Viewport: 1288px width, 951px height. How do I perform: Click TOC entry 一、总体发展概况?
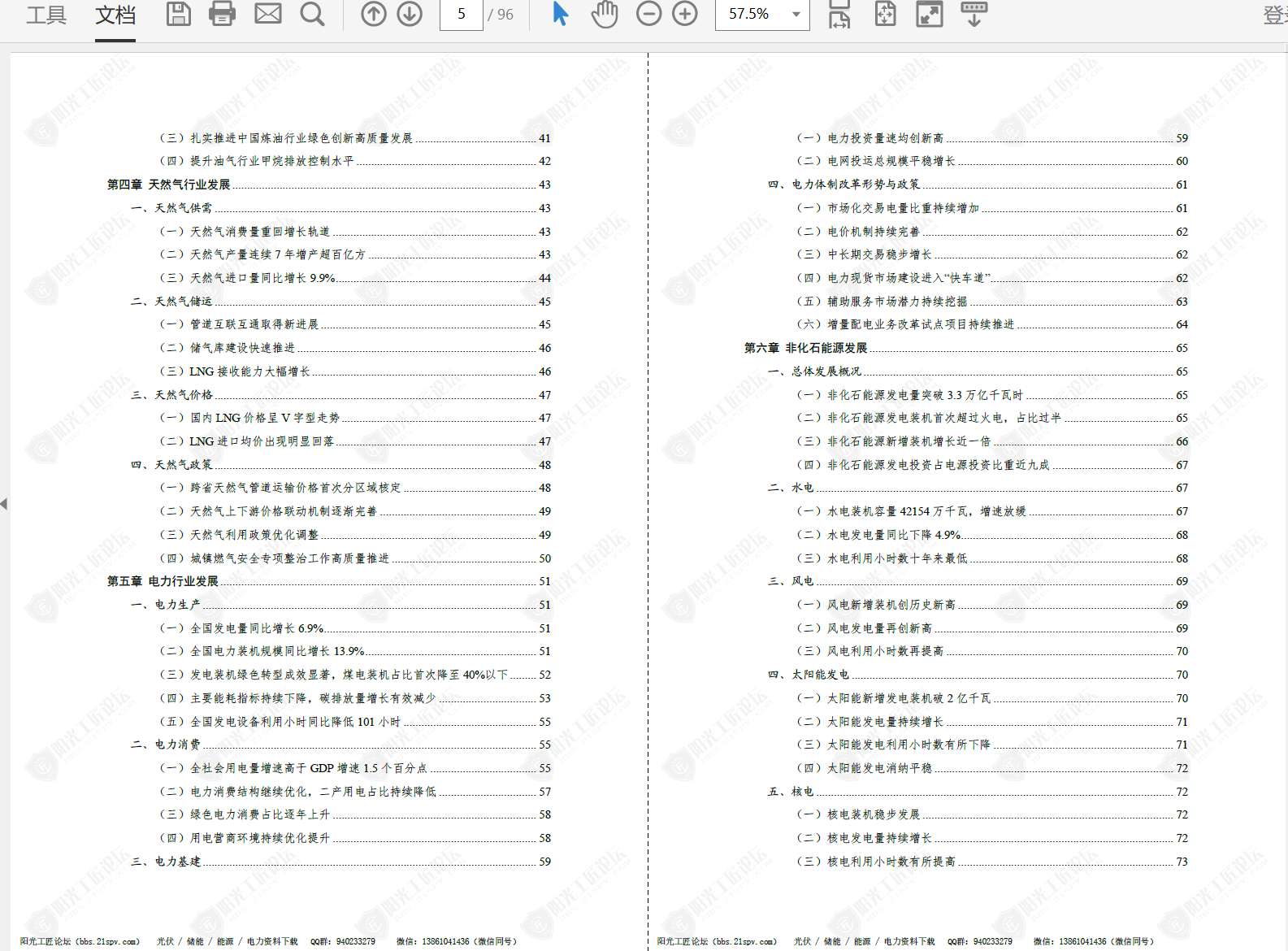978,371
